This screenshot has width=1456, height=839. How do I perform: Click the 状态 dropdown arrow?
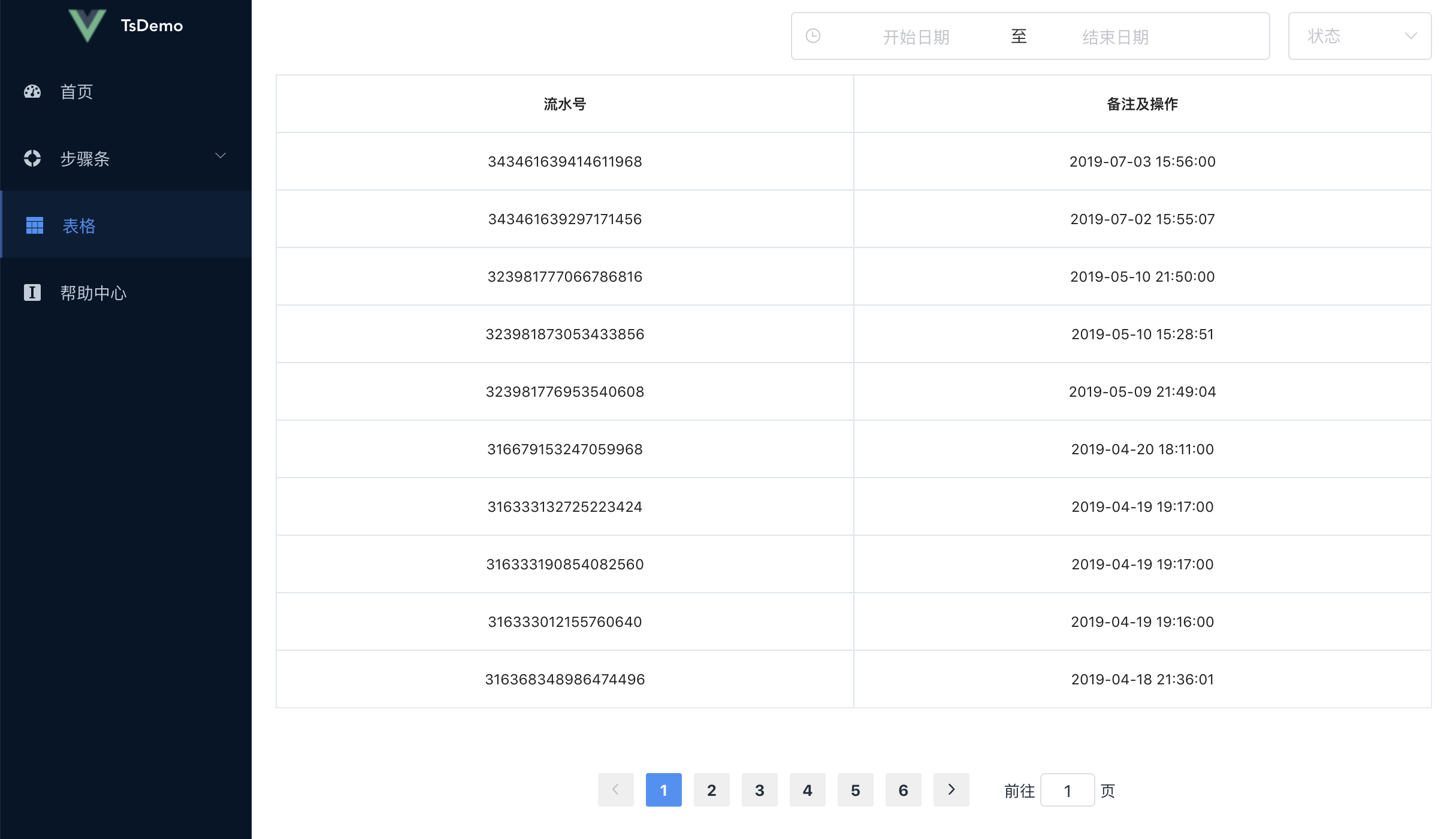[1411, 36]
